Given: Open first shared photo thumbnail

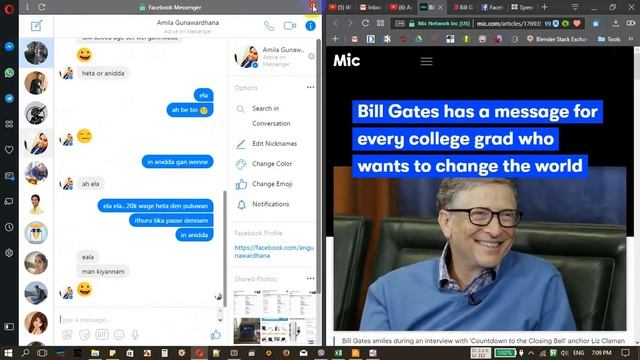Looking at the screenshot, I should coord(247,302).
